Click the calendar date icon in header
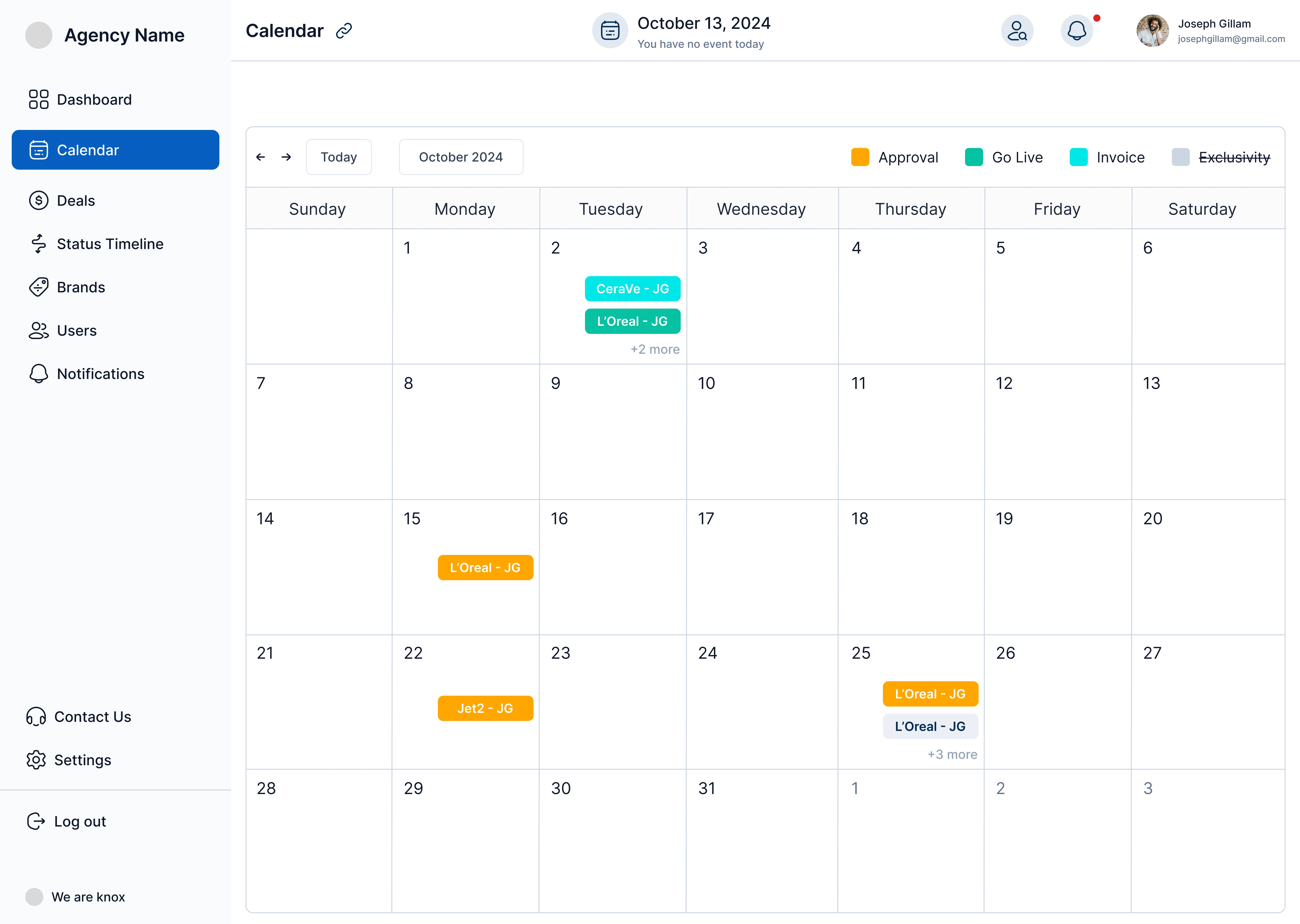This screenshot has width=1300, height=924. (610, 31)
